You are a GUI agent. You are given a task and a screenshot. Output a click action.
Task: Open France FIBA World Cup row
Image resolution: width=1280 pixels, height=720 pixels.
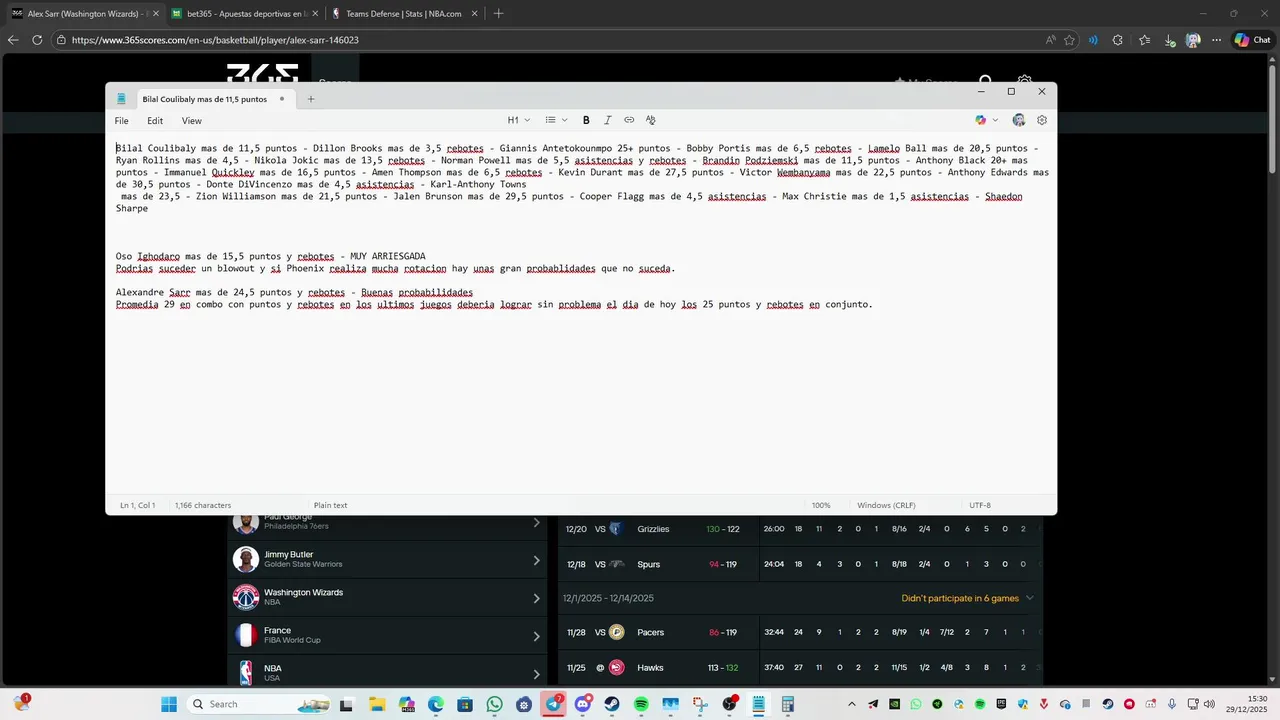pos(388,635)
